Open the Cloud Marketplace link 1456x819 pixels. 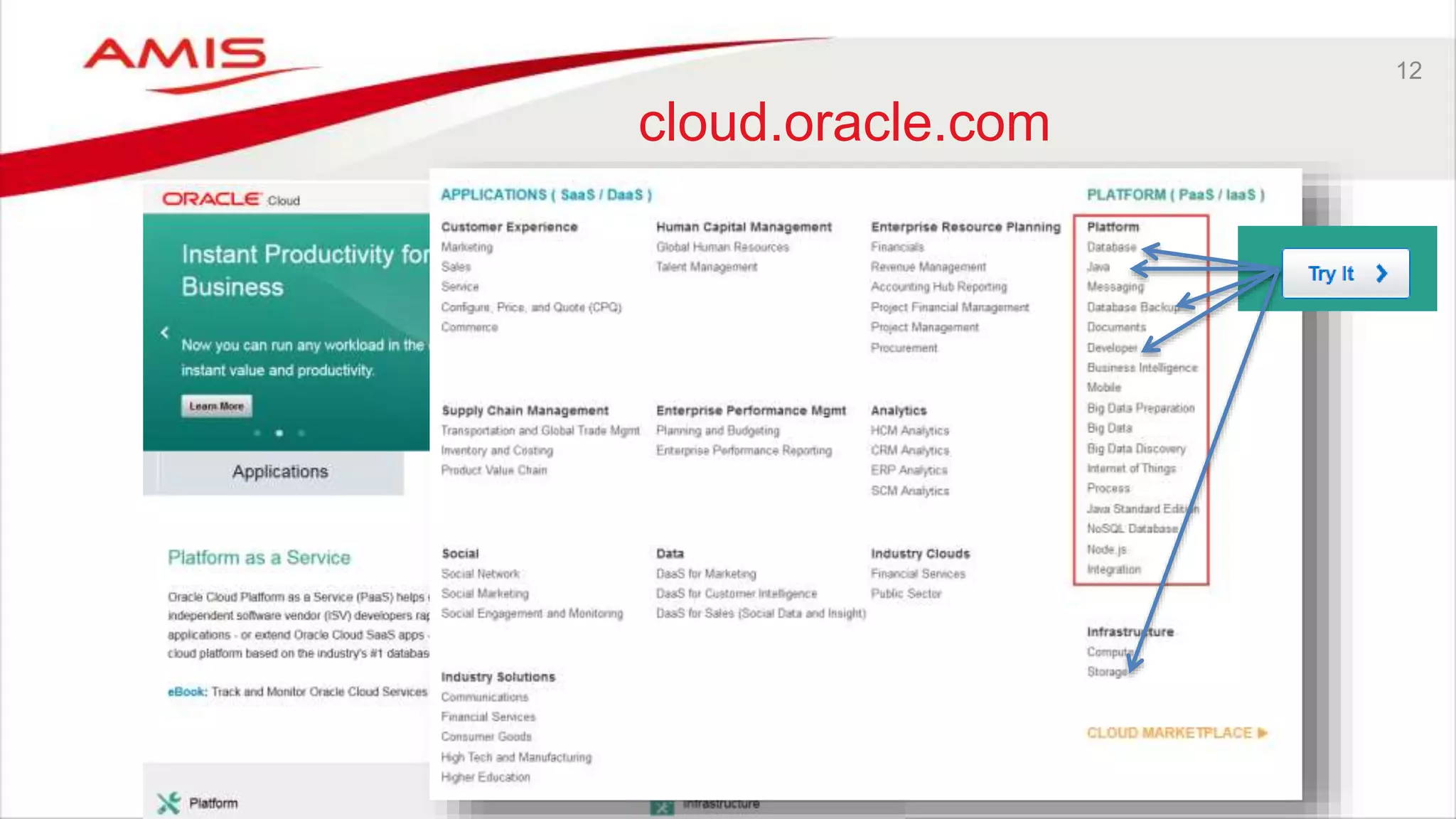tap(1169, 733)
